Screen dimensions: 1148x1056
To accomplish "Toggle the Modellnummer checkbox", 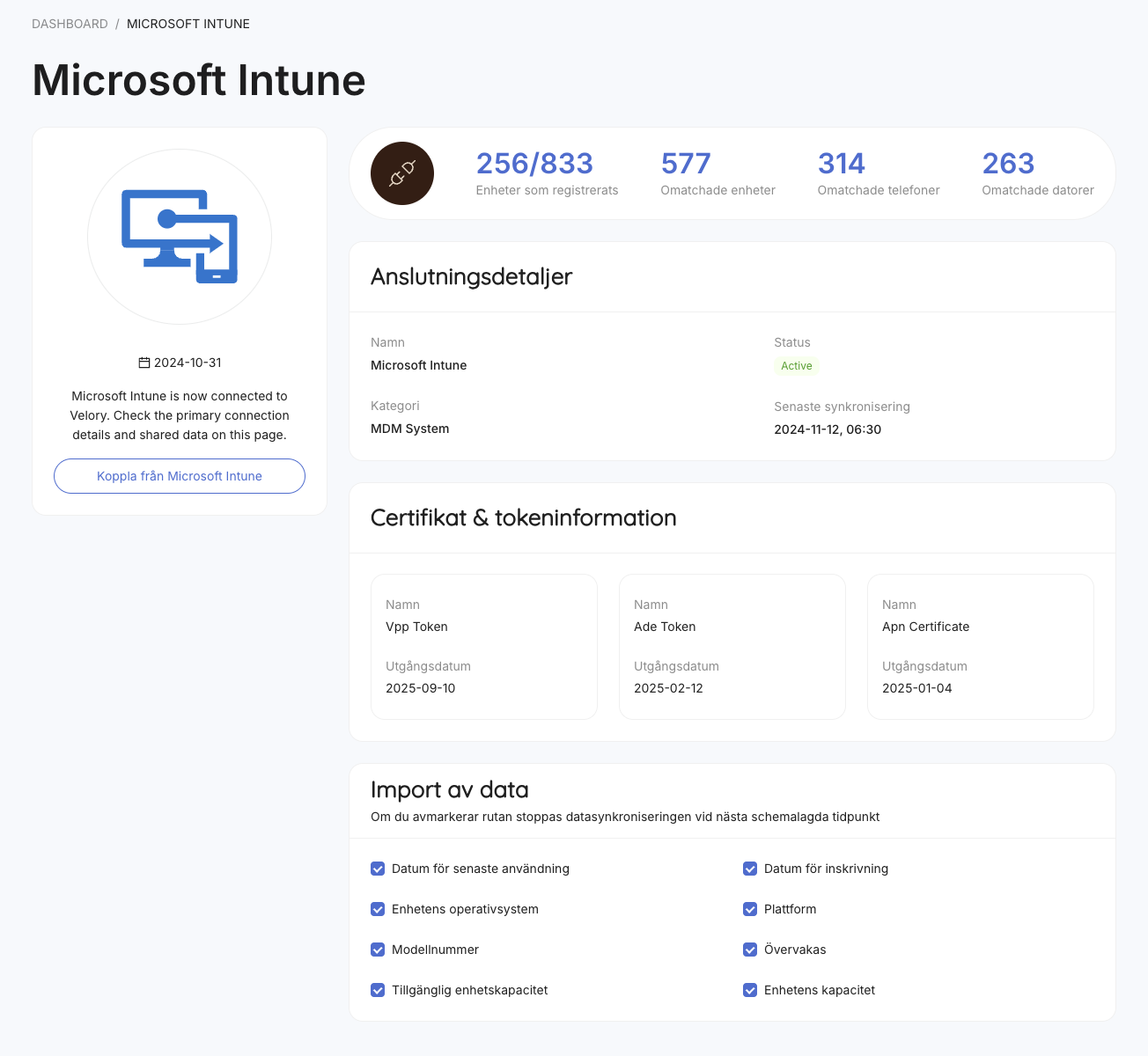I will tap(378, 950).
